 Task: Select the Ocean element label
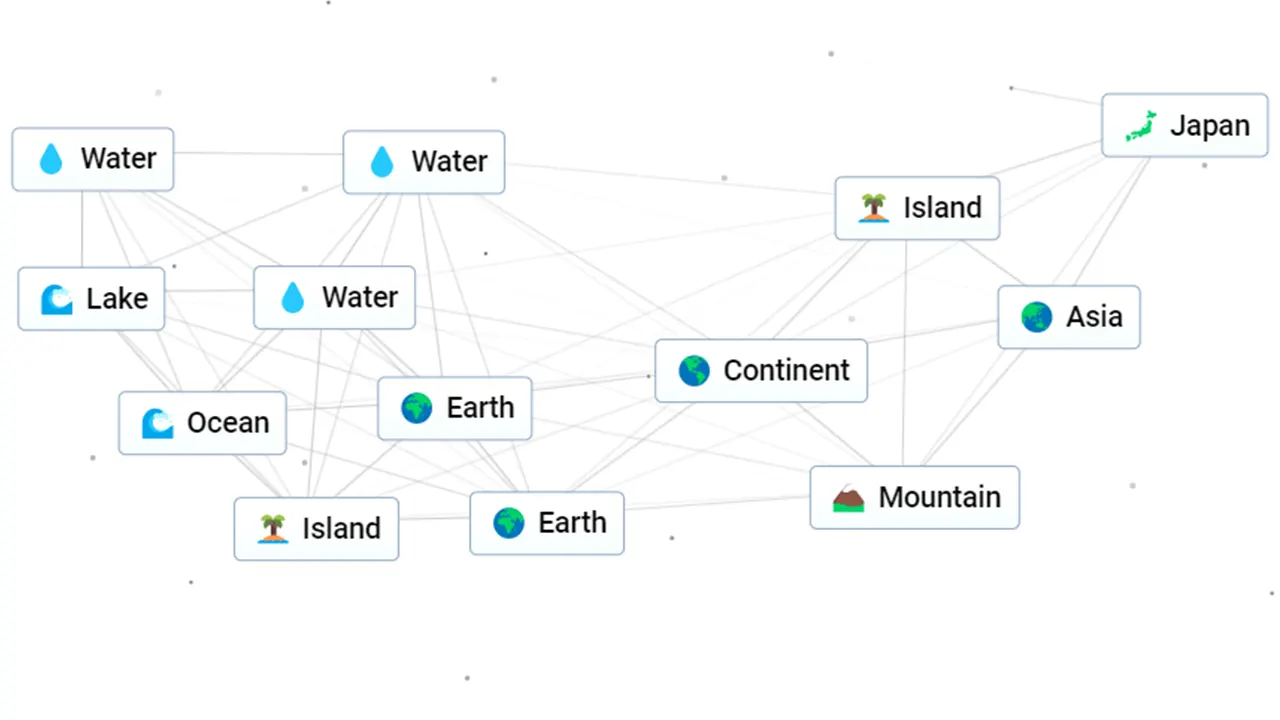coord(228,423)
